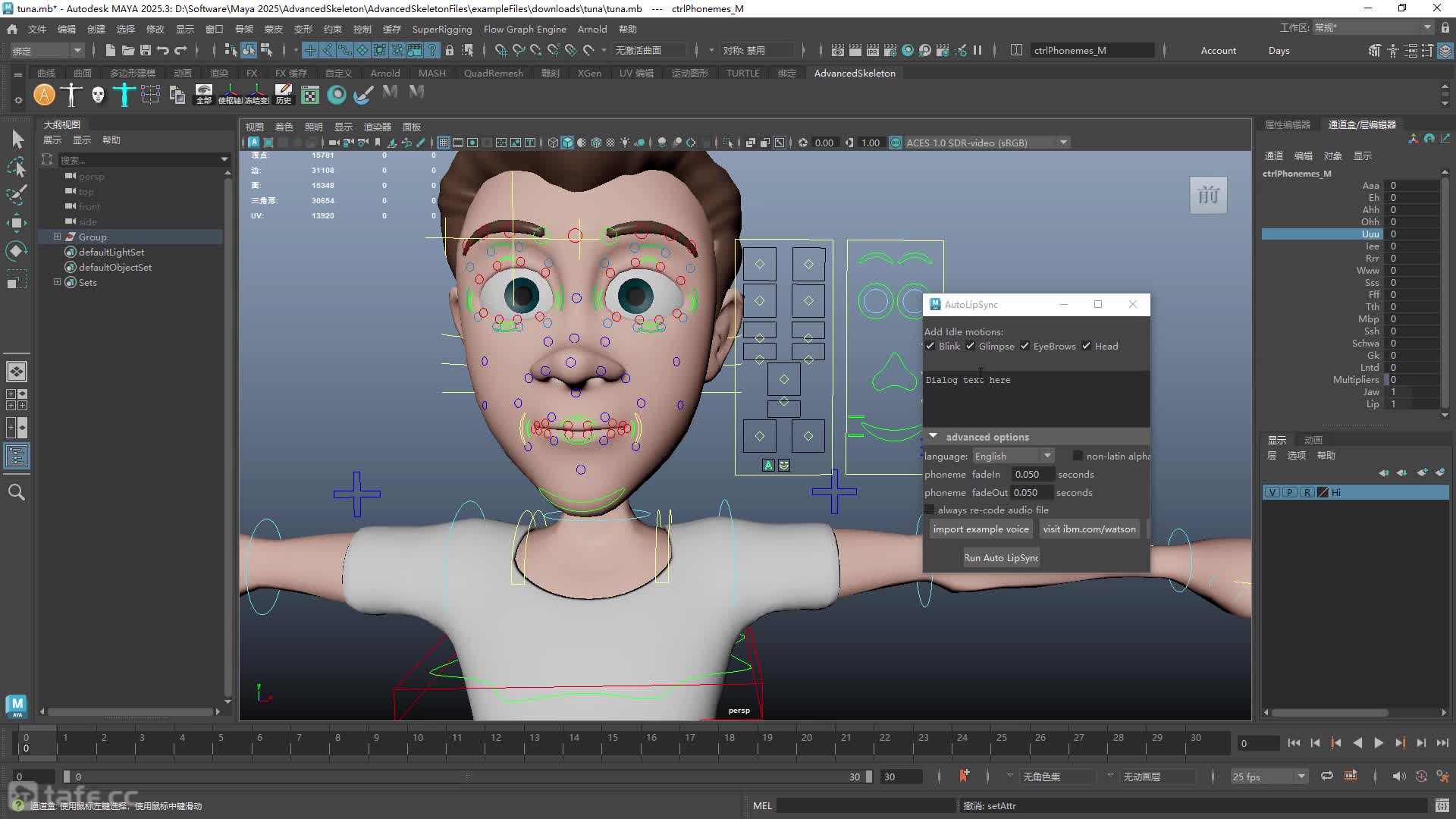Select the Move tool in left toolbox

coord(17,223)
